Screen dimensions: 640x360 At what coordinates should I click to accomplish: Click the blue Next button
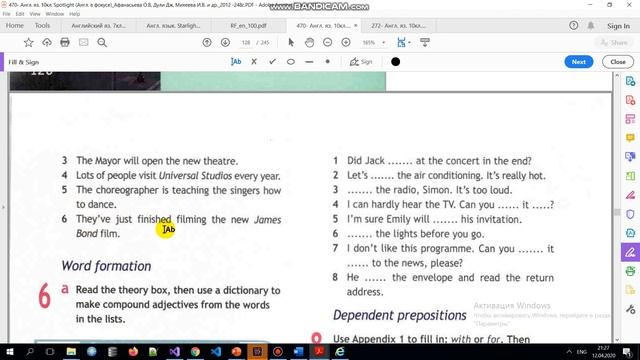click(579, 62)
